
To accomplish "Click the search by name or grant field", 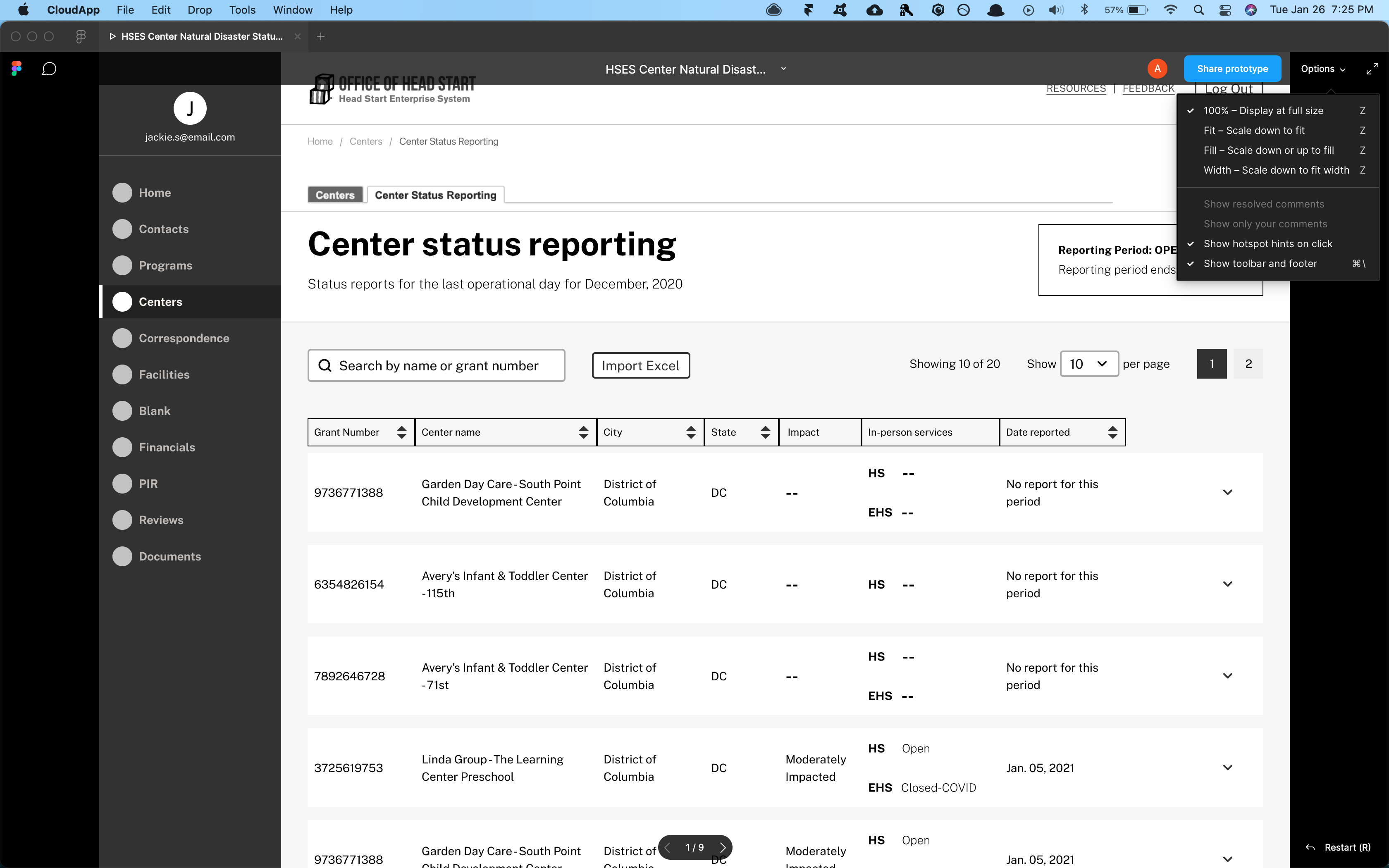I will tap(436, 366).
